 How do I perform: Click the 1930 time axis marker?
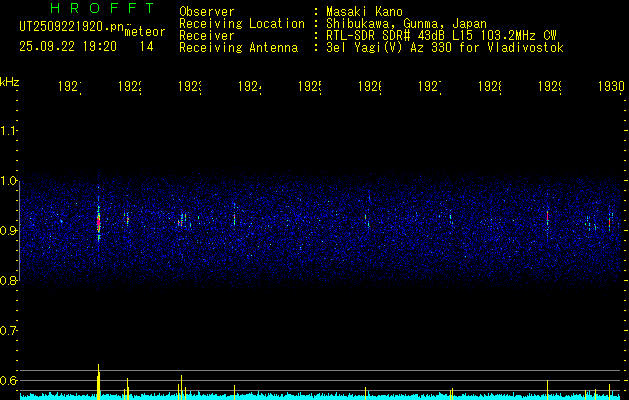point(611,86)
